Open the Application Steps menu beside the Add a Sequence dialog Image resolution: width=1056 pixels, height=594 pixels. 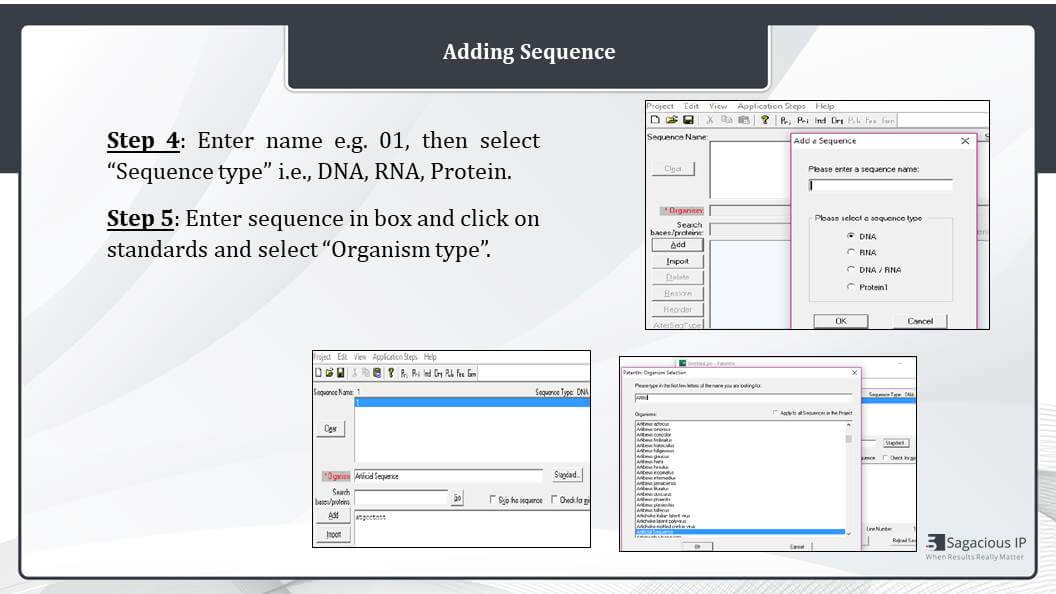[x=771, y=106]
